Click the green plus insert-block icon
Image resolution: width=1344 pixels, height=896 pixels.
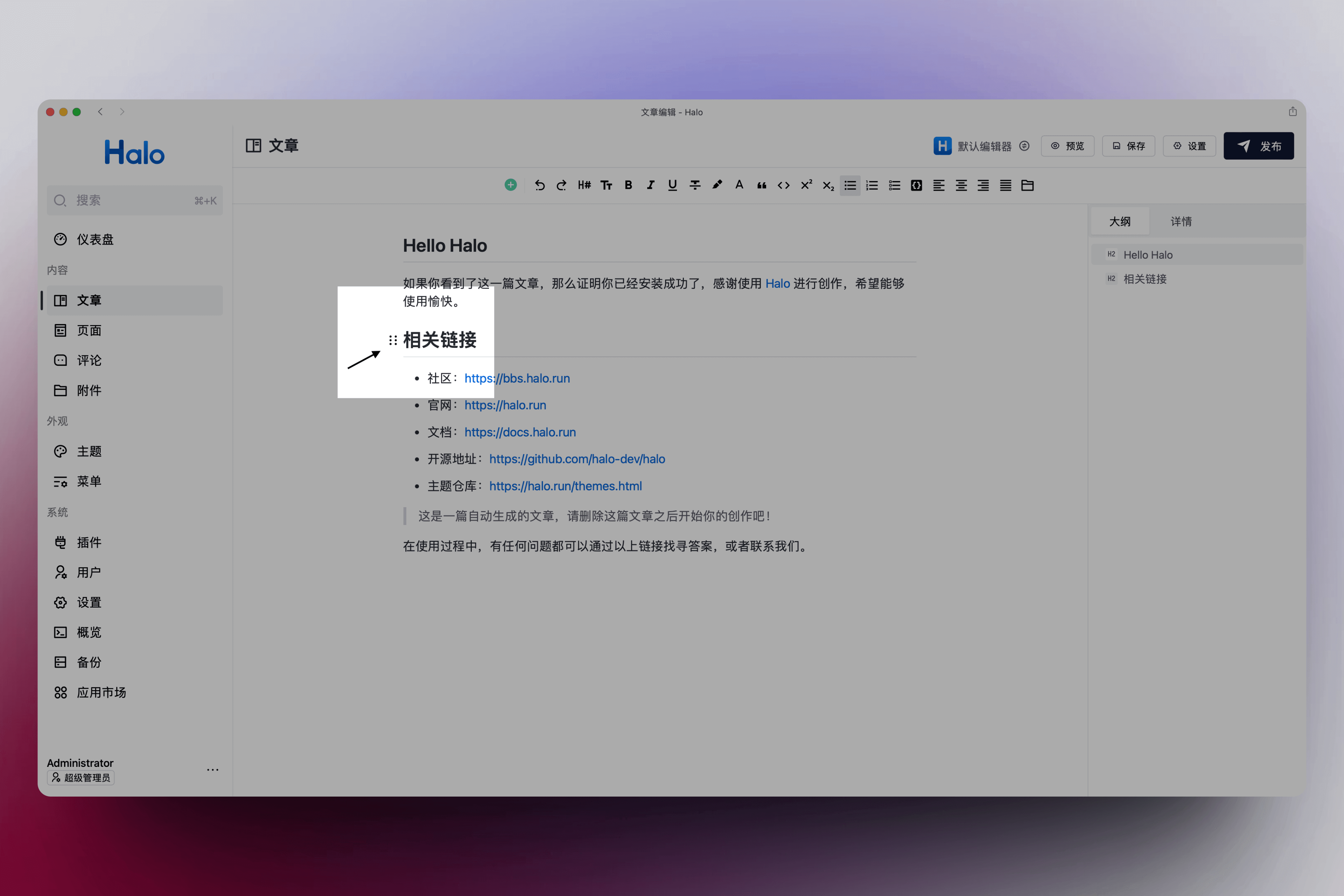point(510,184)
